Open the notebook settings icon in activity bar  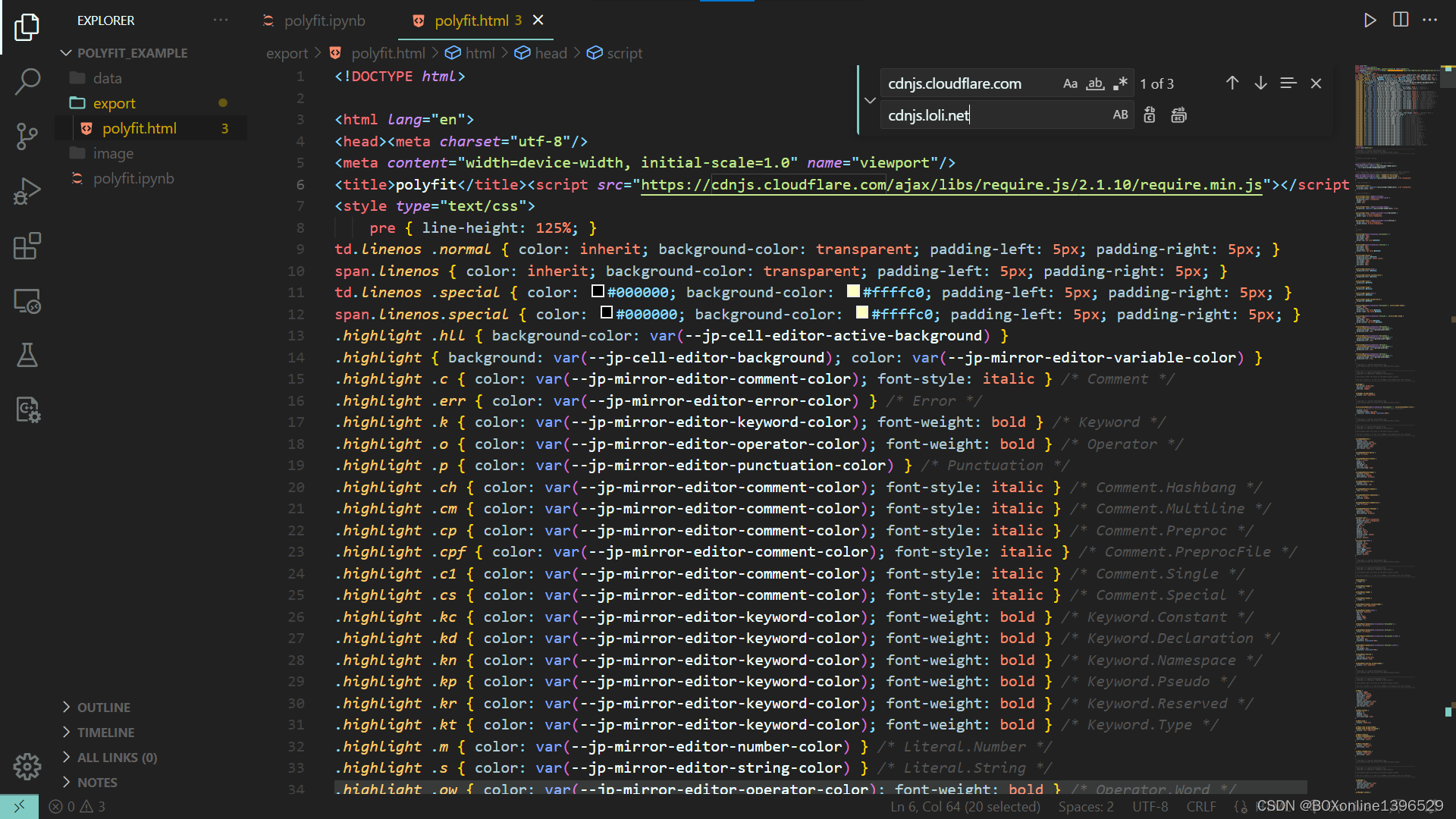(27, 409)
